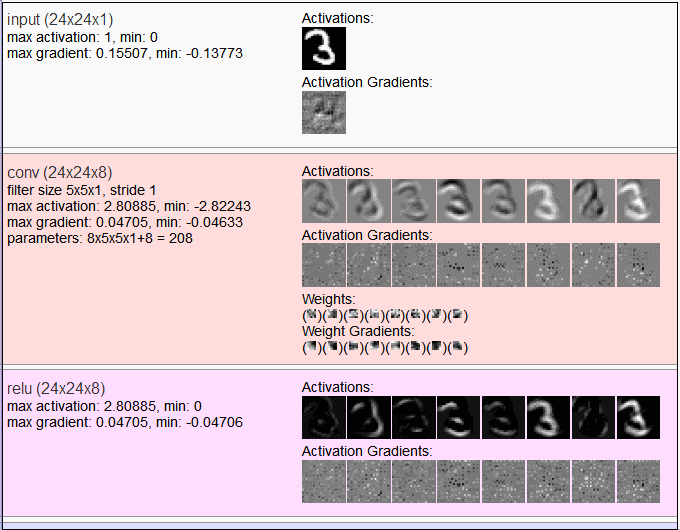Open the first conv activation gradient map

click(324, 265)
